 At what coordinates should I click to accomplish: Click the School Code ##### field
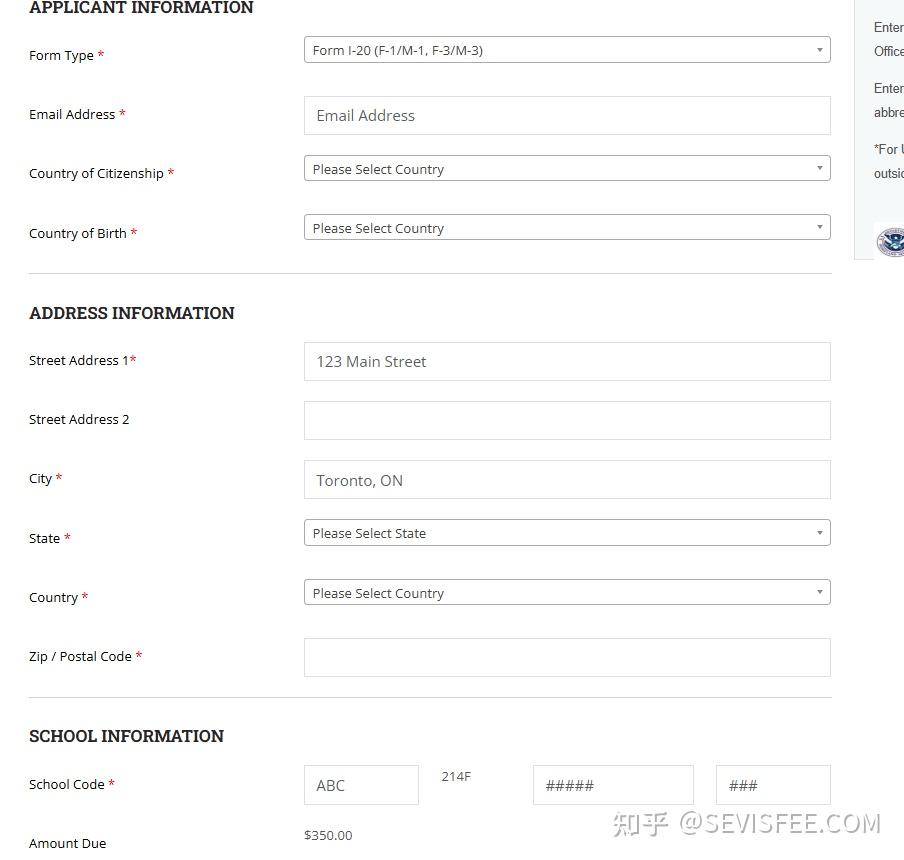[613, 785]
